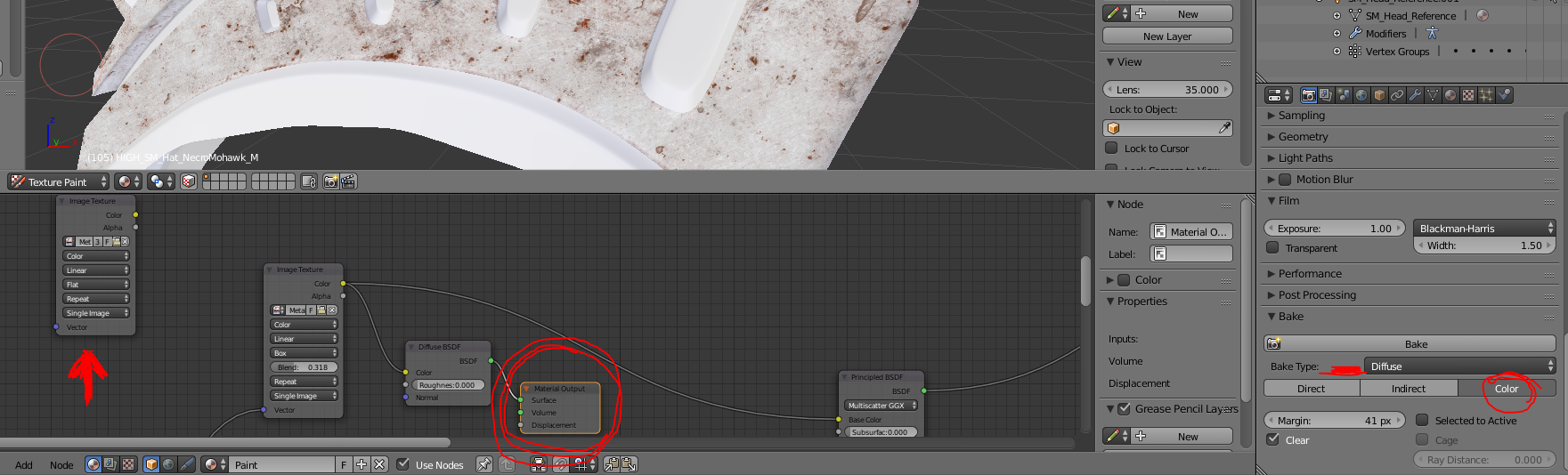Click the Bake button
1568x475 pixels.
(x=1410, y=344)
